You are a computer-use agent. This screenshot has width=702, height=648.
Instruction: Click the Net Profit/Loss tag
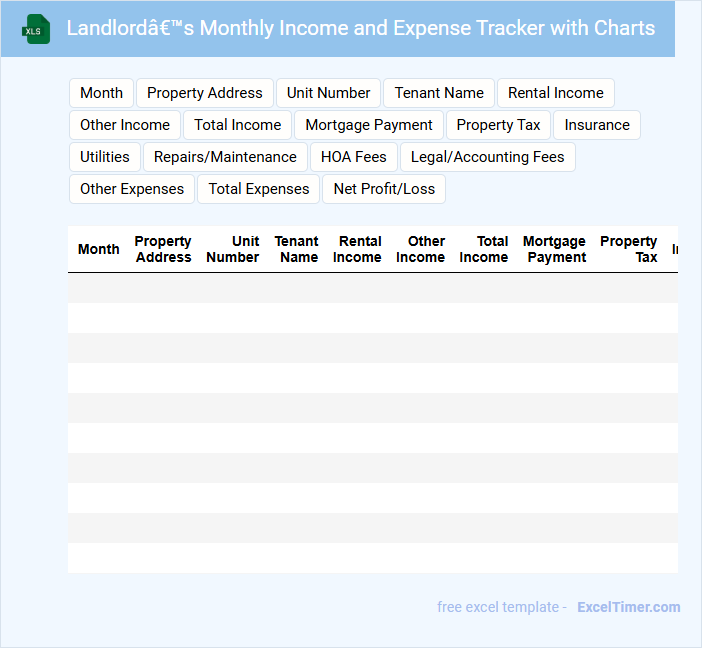(384, 189)
